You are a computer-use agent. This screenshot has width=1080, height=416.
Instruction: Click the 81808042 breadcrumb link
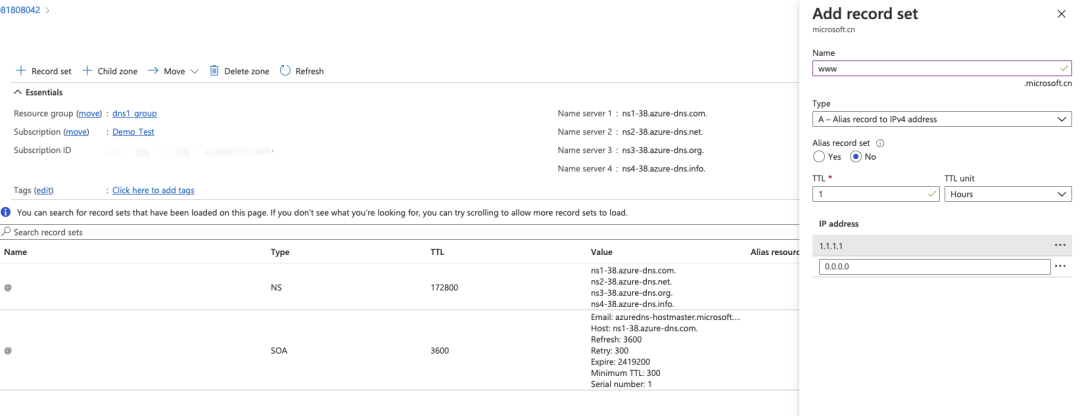22,10
